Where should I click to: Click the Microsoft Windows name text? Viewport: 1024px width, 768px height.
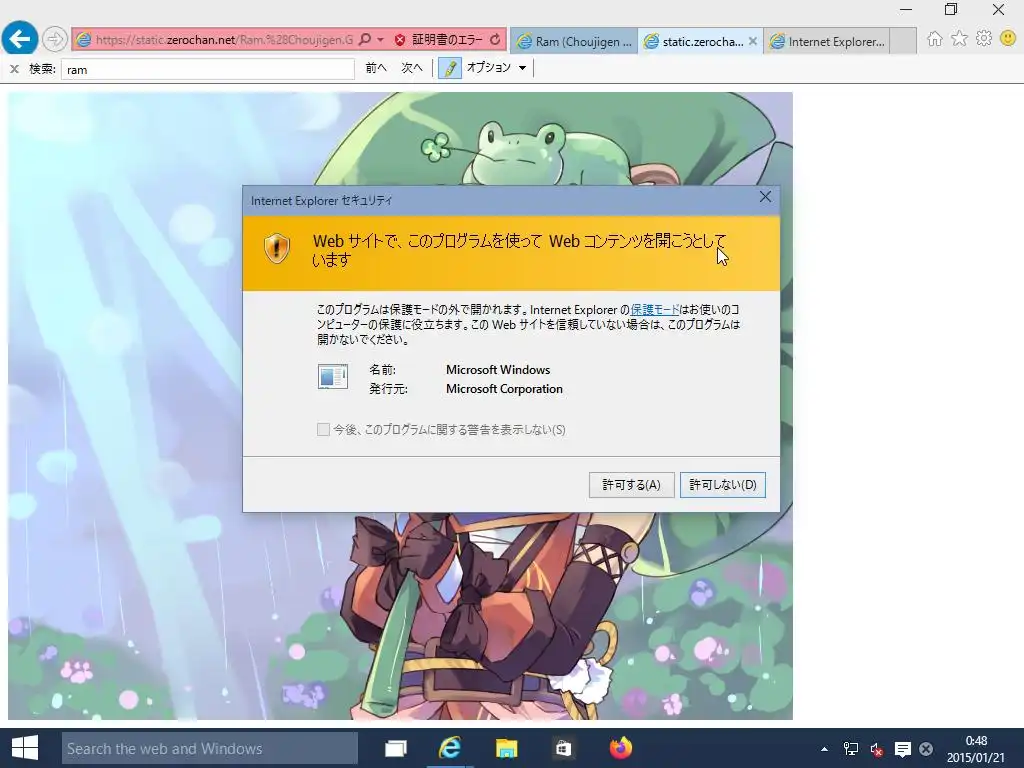point(498,370)
